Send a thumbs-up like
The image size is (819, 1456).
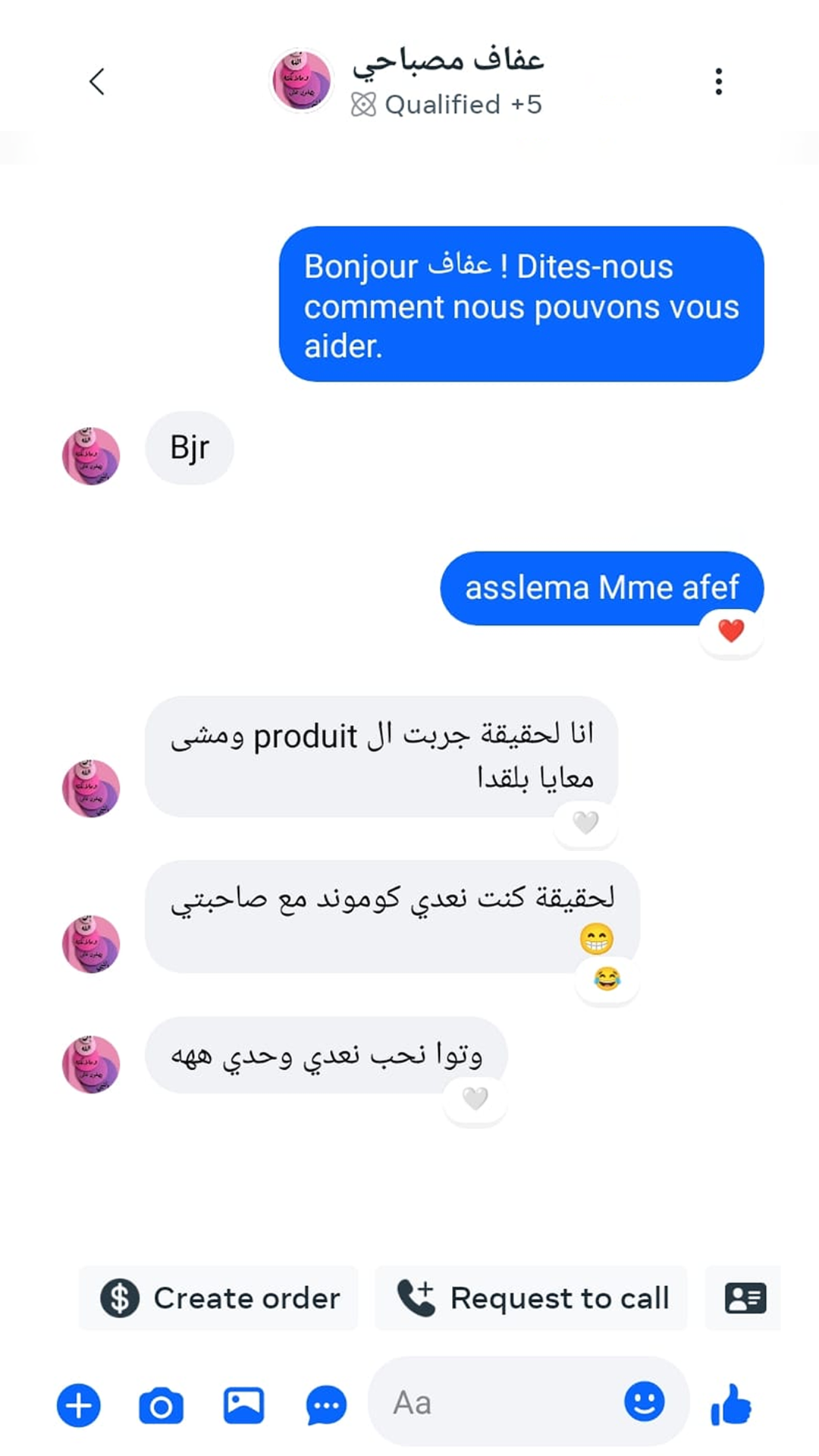(731, 1404)
